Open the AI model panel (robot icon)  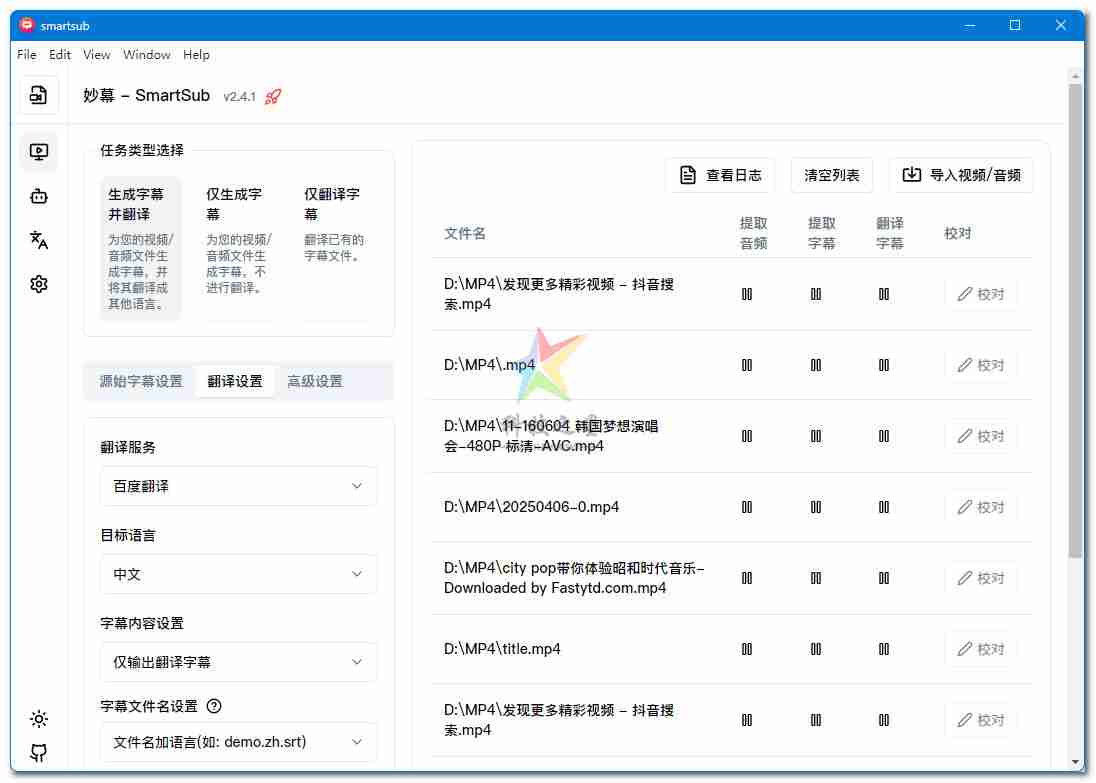(38, 196)
